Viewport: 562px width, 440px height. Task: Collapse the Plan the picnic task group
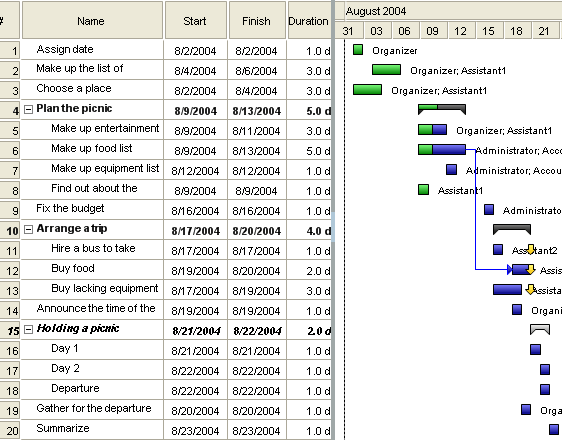[x=28, y=109]
